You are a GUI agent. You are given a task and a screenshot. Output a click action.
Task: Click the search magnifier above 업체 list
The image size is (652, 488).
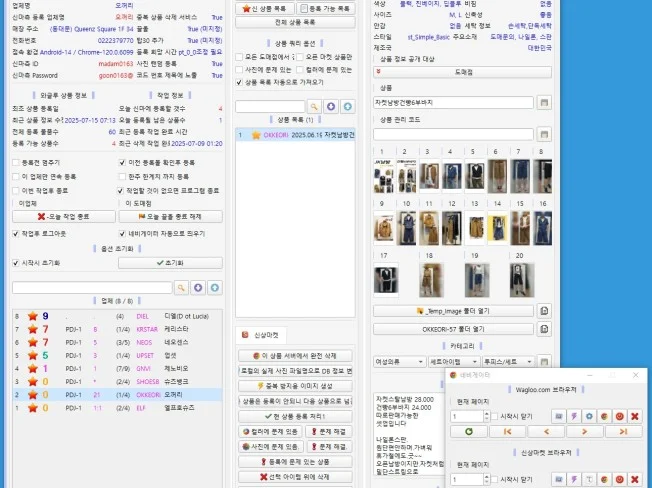[181, 287]
